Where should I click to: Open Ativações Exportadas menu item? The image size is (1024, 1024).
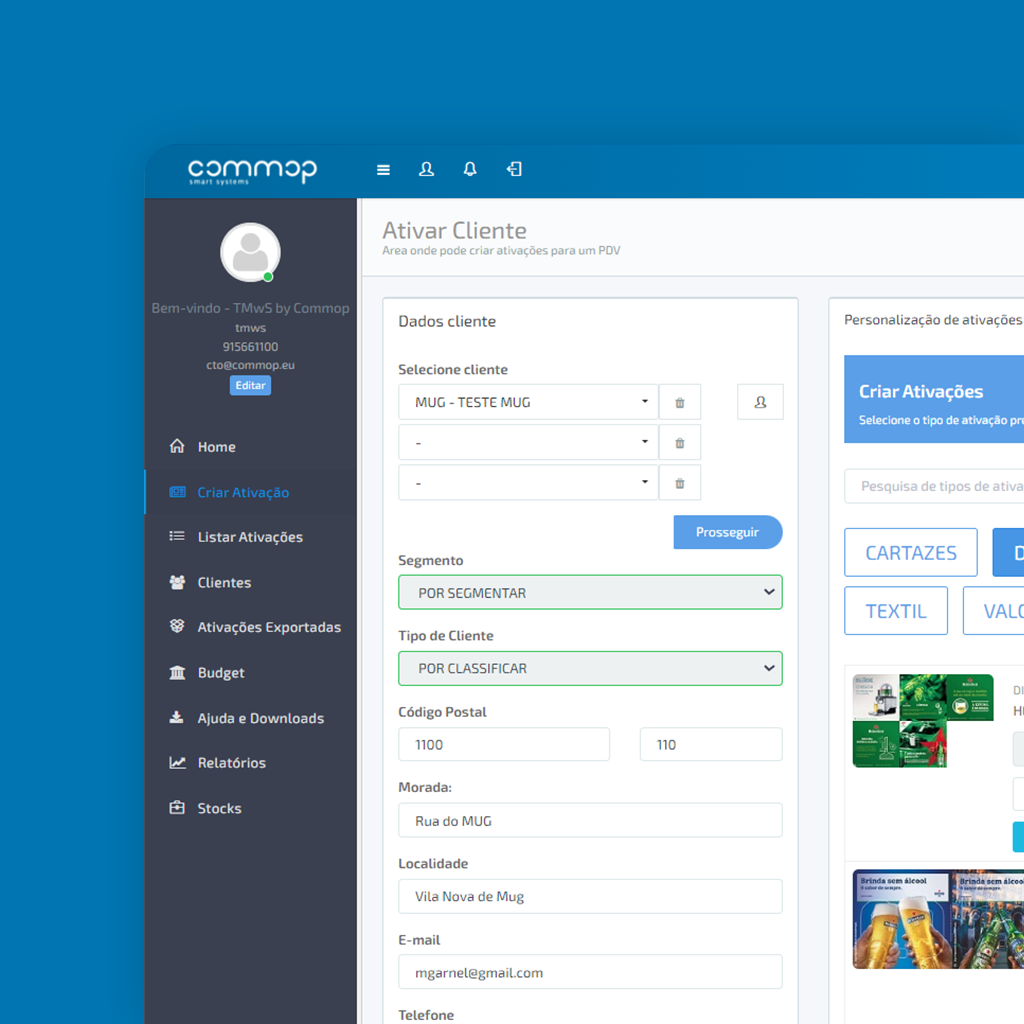[251, 627]
